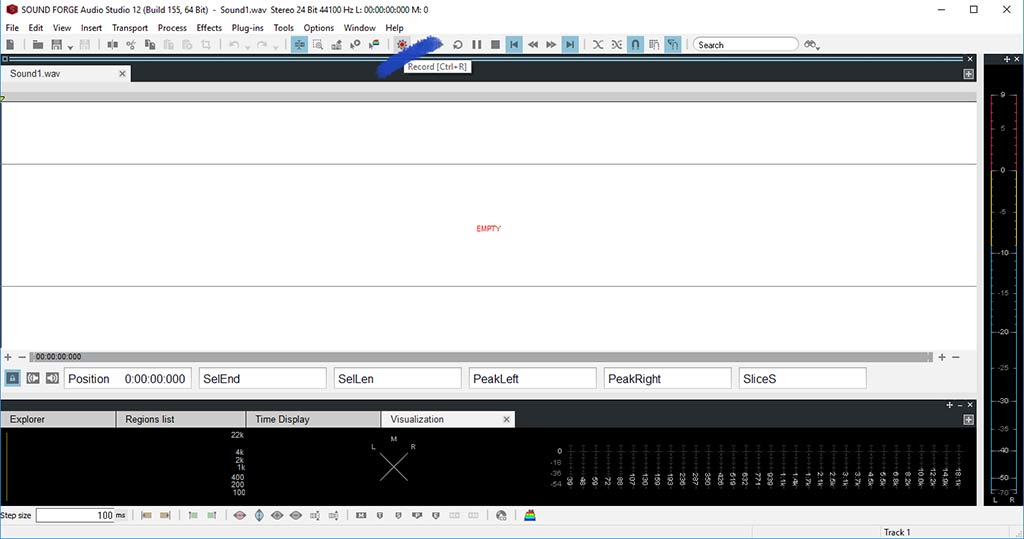The height and width of the screenshot is (539, 1024).
Task: Close the Visualization tab
Action: 506,419
